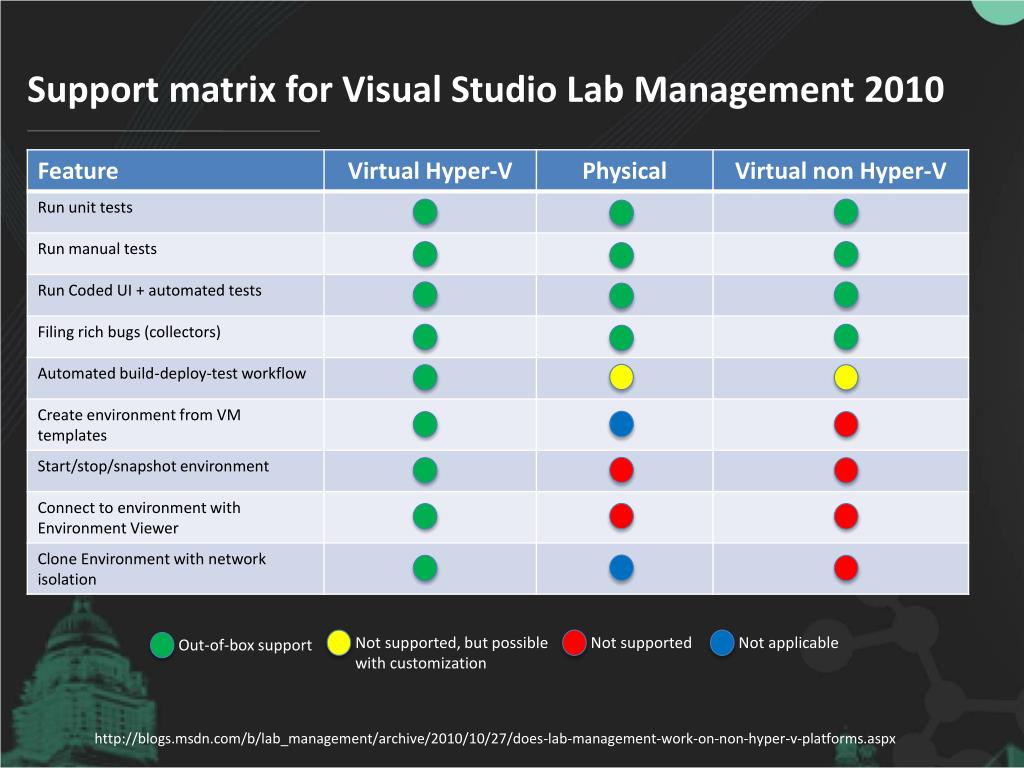Select the Physical column header
1024x768 pixels.
pyautogui.click(x=624, y=171)
